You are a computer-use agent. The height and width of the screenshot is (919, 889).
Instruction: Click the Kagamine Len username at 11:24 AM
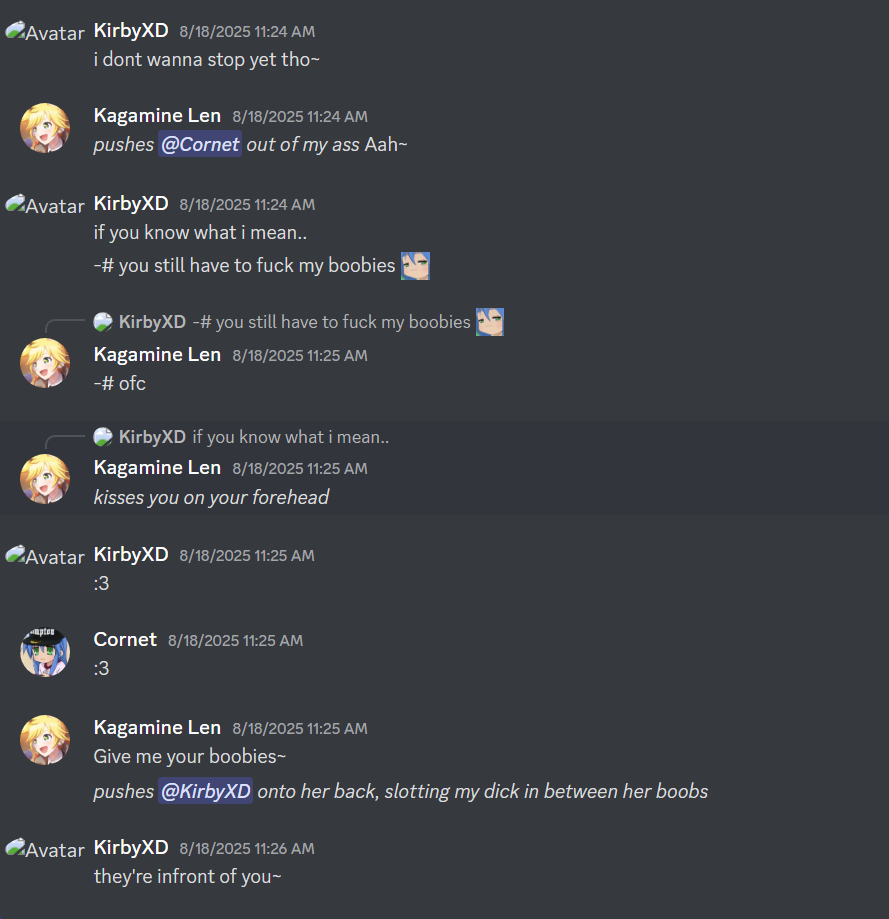tap(157, 115)
